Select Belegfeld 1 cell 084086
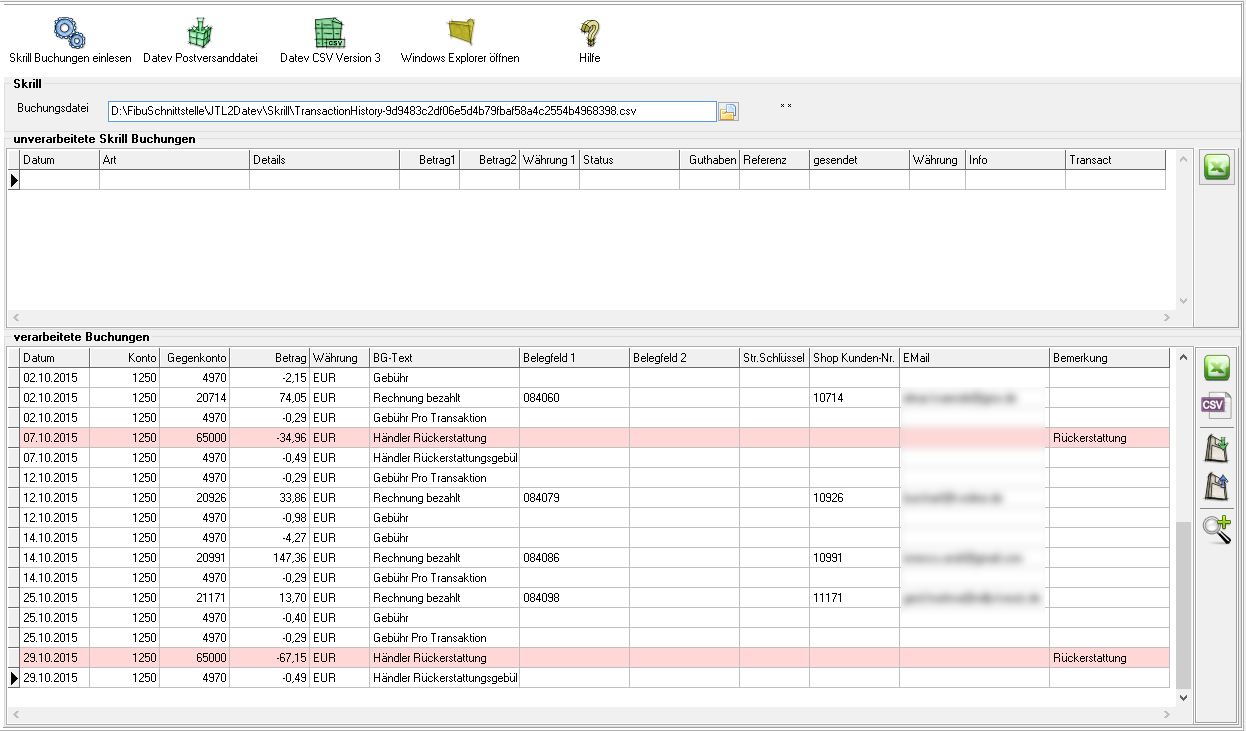Screen dimensions: 1246x731 541,558
